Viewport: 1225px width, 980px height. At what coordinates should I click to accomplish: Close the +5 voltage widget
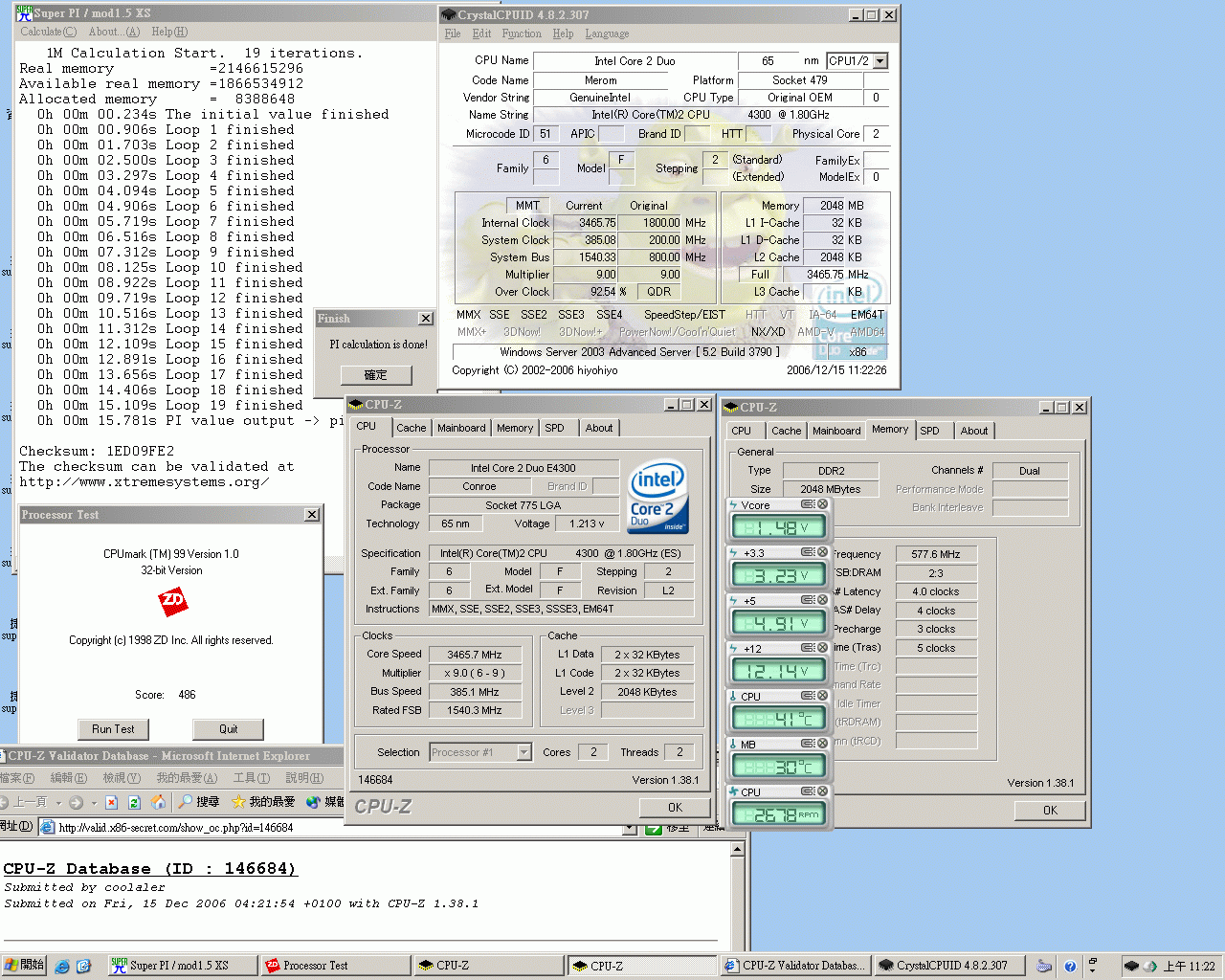tap(822, 600)
